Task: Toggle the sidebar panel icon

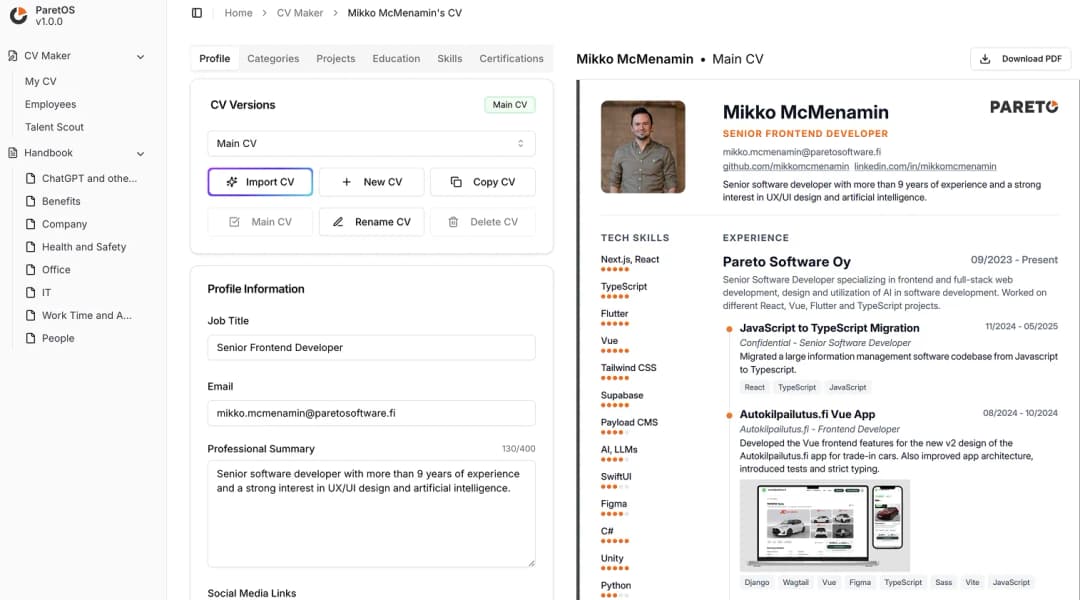Action: 197,13
